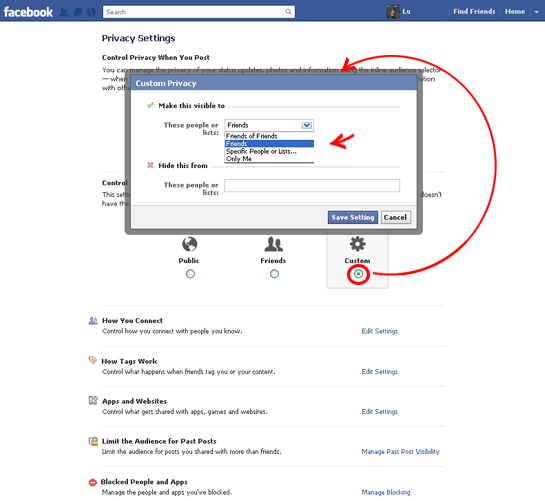Viewport: 545px width, 501px height.
Task: Open Manage Blocking link
Action: 386,492
